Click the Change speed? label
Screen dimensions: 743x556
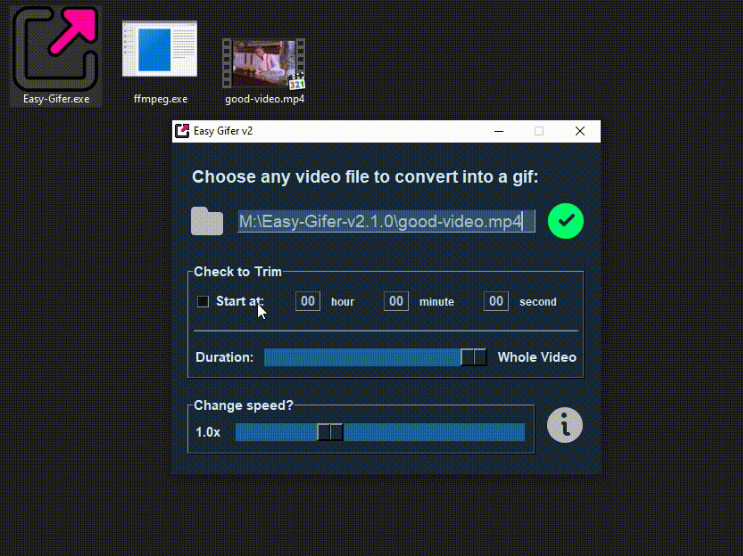pos(244,405)
